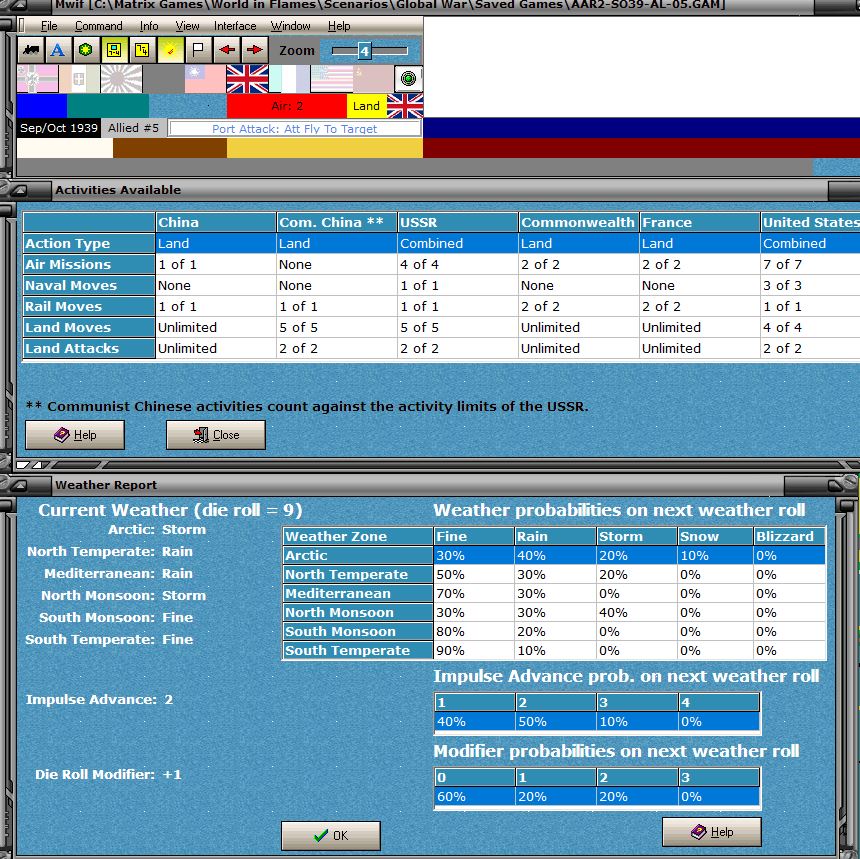Click the North Monsoon weather zone row
Screen dimensions: 860x859
[x=554, y=612]
